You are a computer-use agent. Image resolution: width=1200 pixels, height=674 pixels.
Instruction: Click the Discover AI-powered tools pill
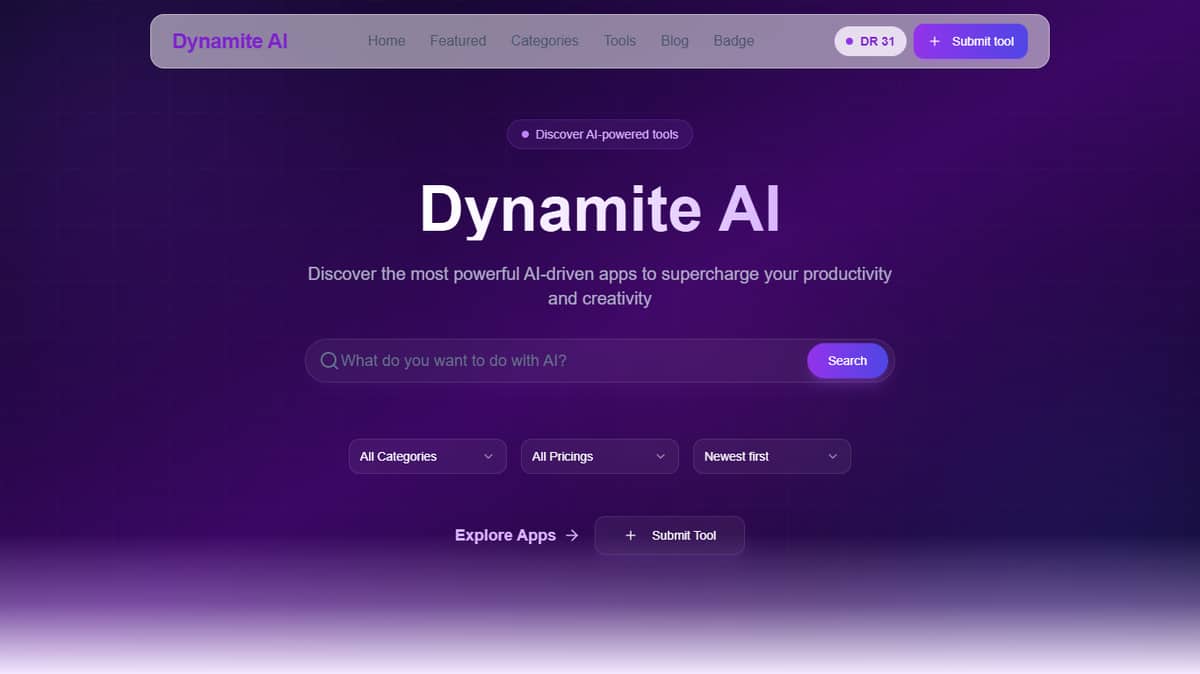tap(600, 134)
